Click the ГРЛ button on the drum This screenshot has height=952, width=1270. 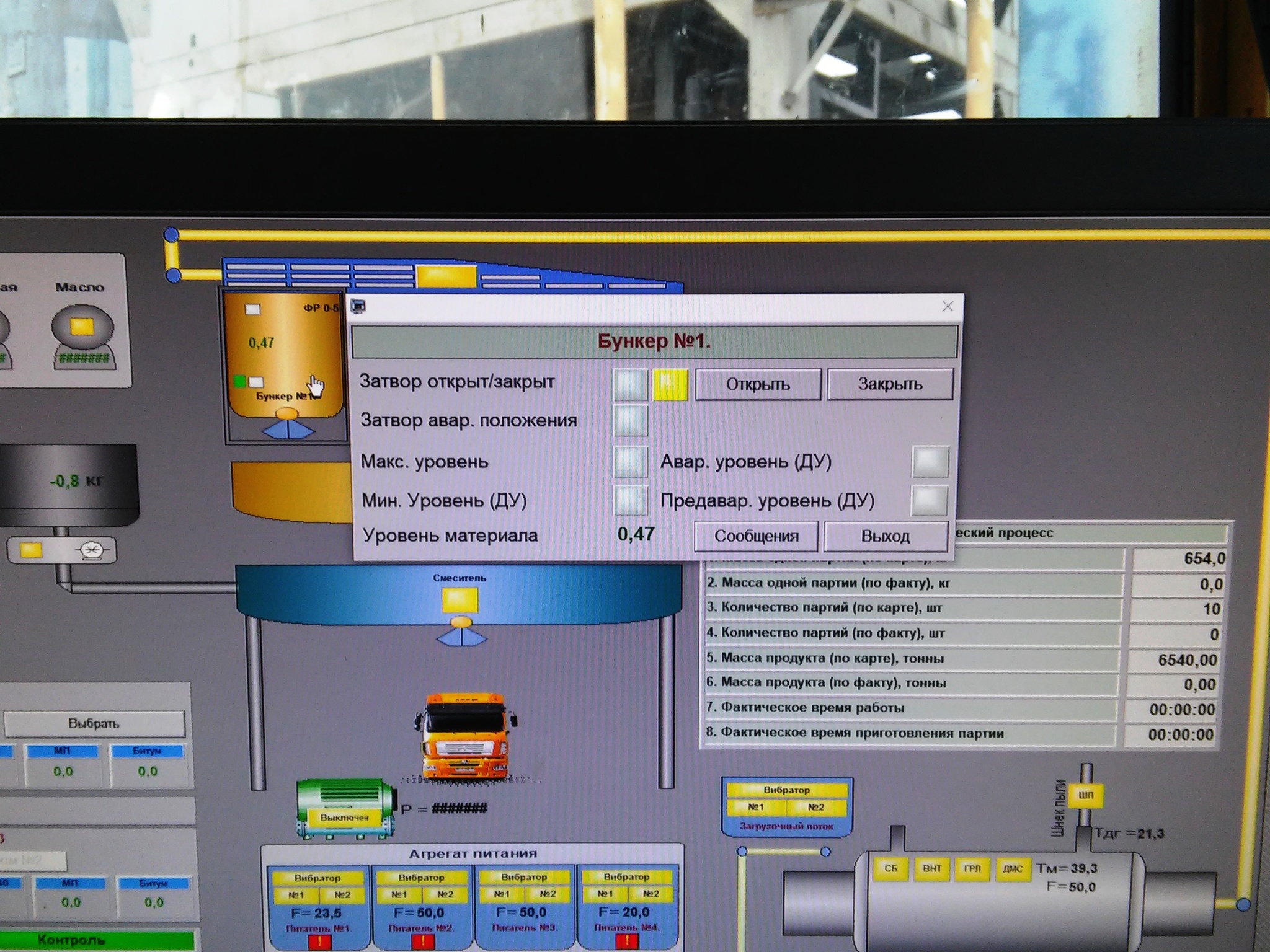click(972, 868)
